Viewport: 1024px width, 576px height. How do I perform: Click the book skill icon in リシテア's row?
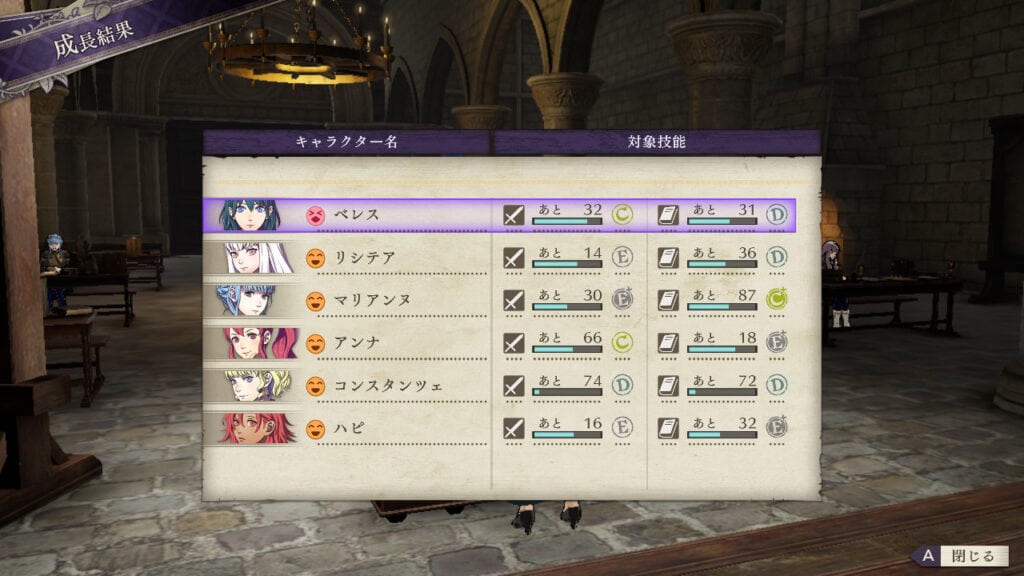667,258
